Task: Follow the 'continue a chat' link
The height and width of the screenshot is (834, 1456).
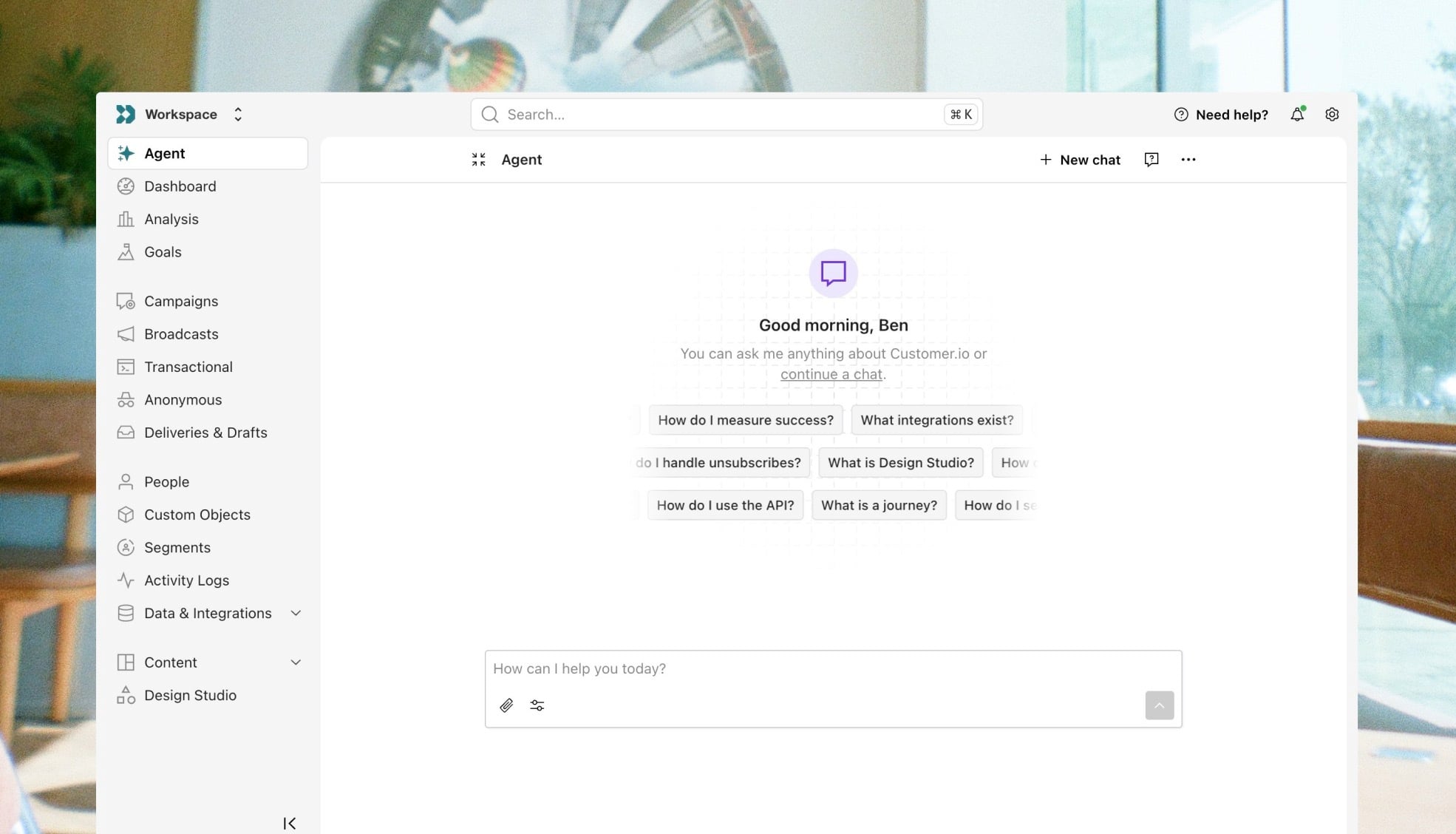Action: click(x=831, y=374)
